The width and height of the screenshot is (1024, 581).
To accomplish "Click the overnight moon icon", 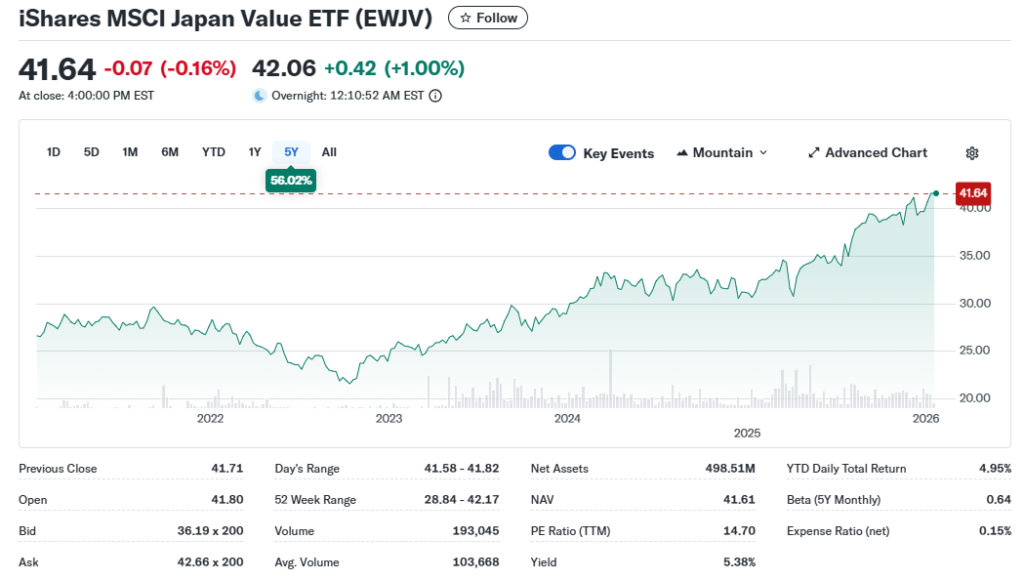I will [259, 95].
